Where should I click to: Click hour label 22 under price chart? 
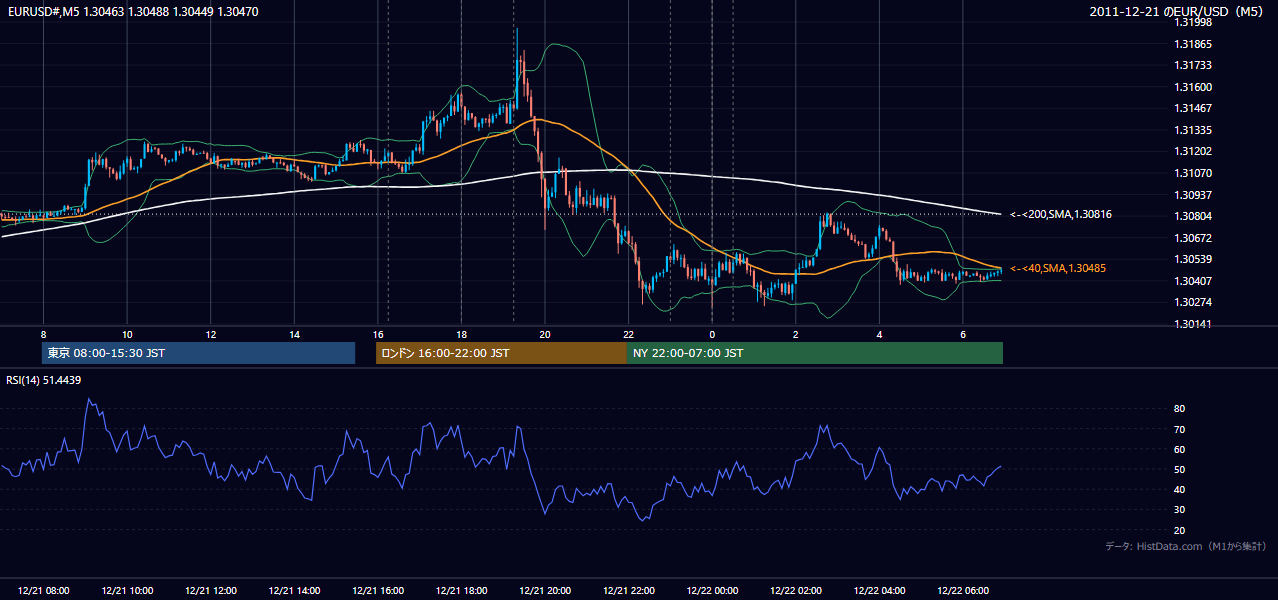(628, 334)
